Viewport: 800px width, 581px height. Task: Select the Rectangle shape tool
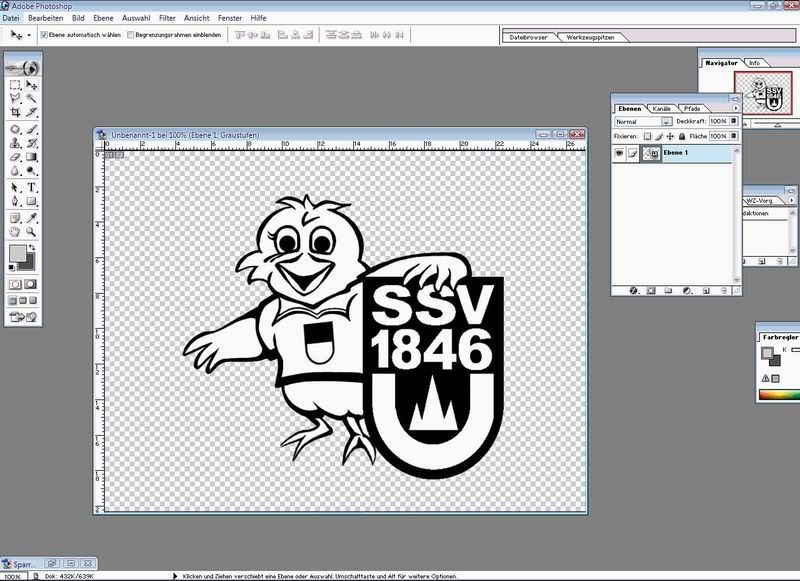(31, 201)
